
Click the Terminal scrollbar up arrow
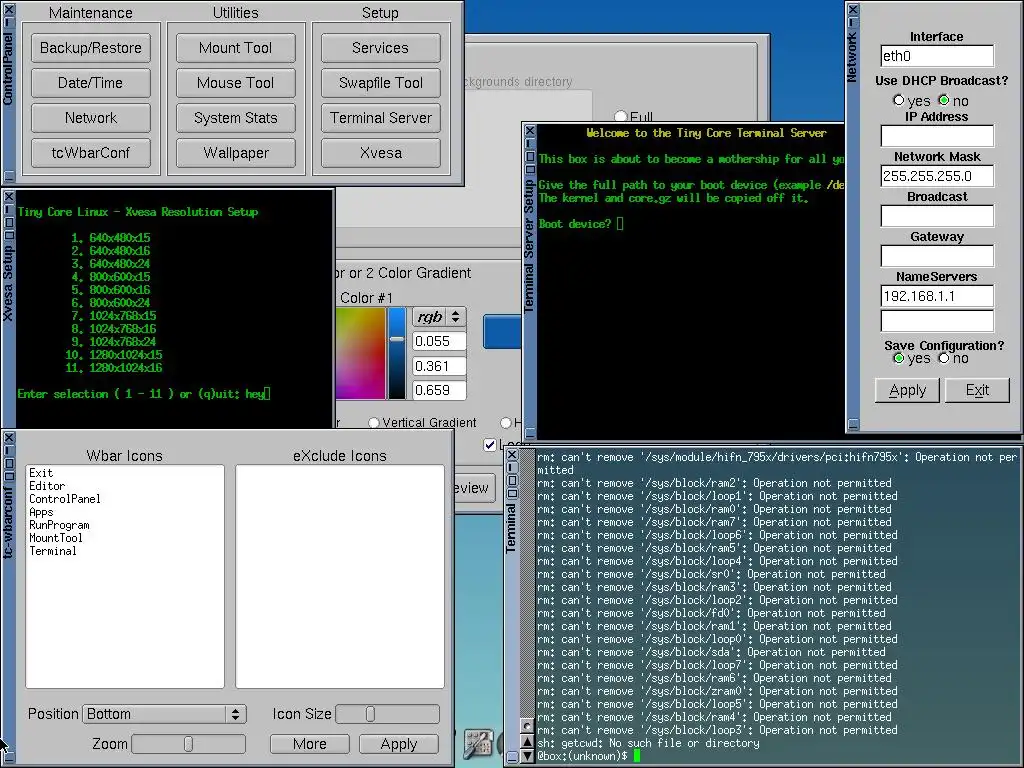click(x=527, y=742)
